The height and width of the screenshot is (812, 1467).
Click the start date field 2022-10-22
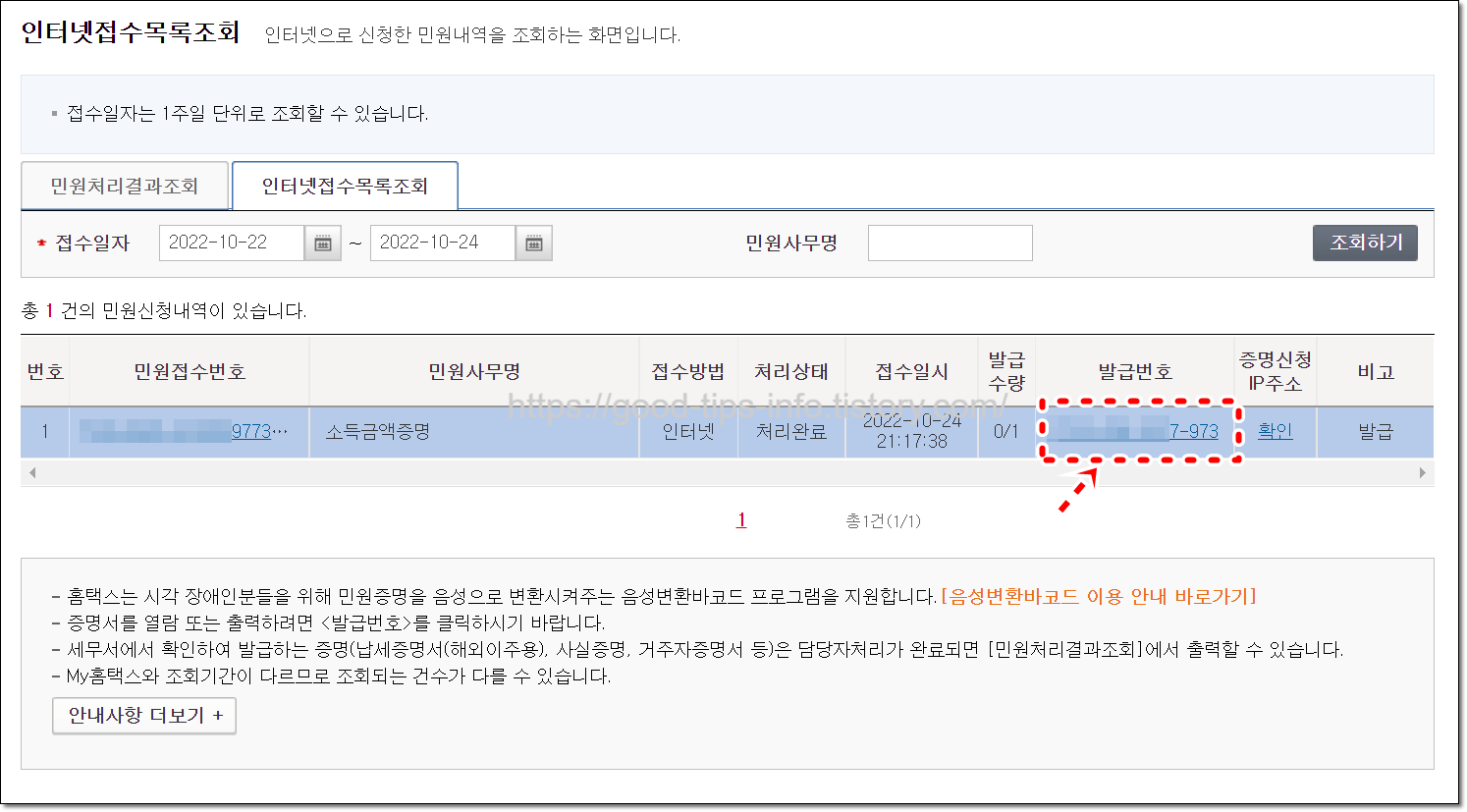coord(232,244)
